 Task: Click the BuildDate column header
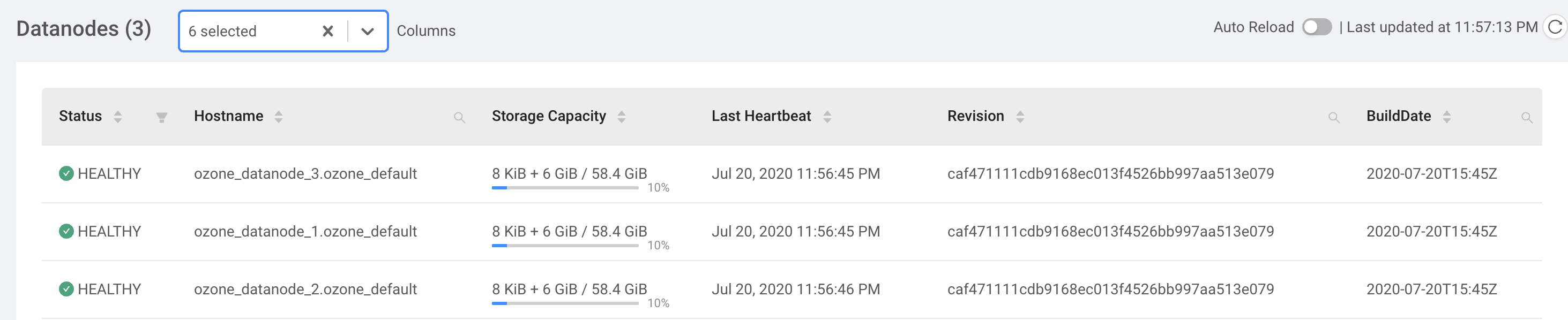coord(1398,116)
